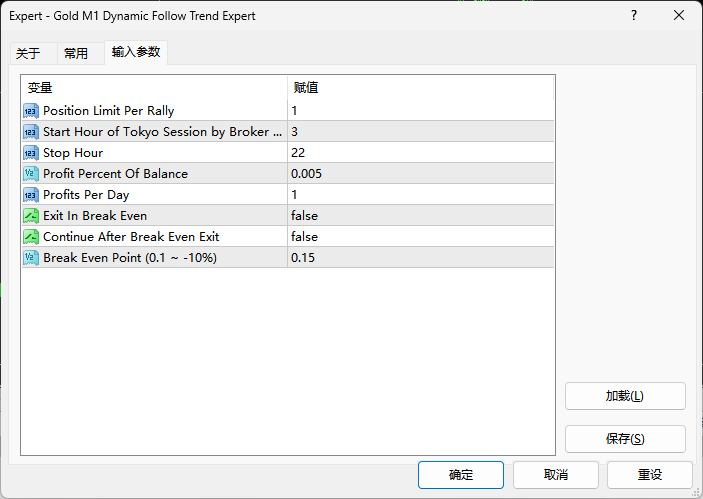Click the integer icon beside Profits Per Day
703x499 pixels.
tap(31, 195)
